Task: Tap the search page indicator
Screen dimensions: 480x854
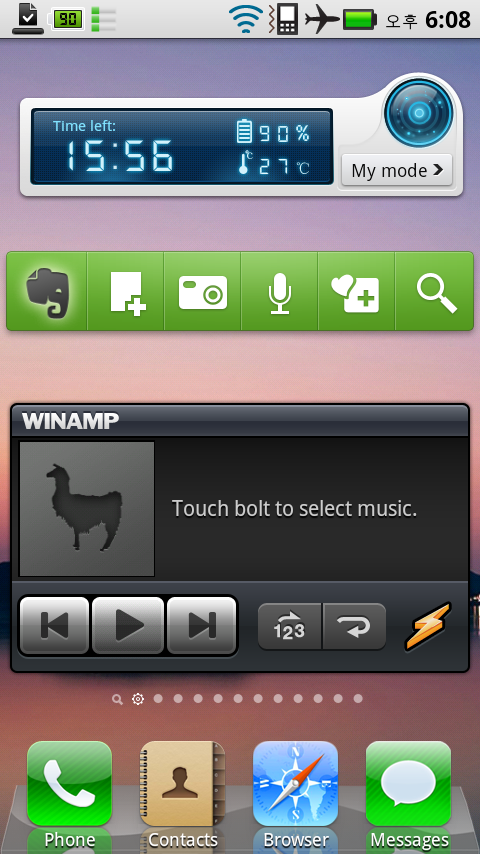Action: pyautogui.click(x=117, y=699)
